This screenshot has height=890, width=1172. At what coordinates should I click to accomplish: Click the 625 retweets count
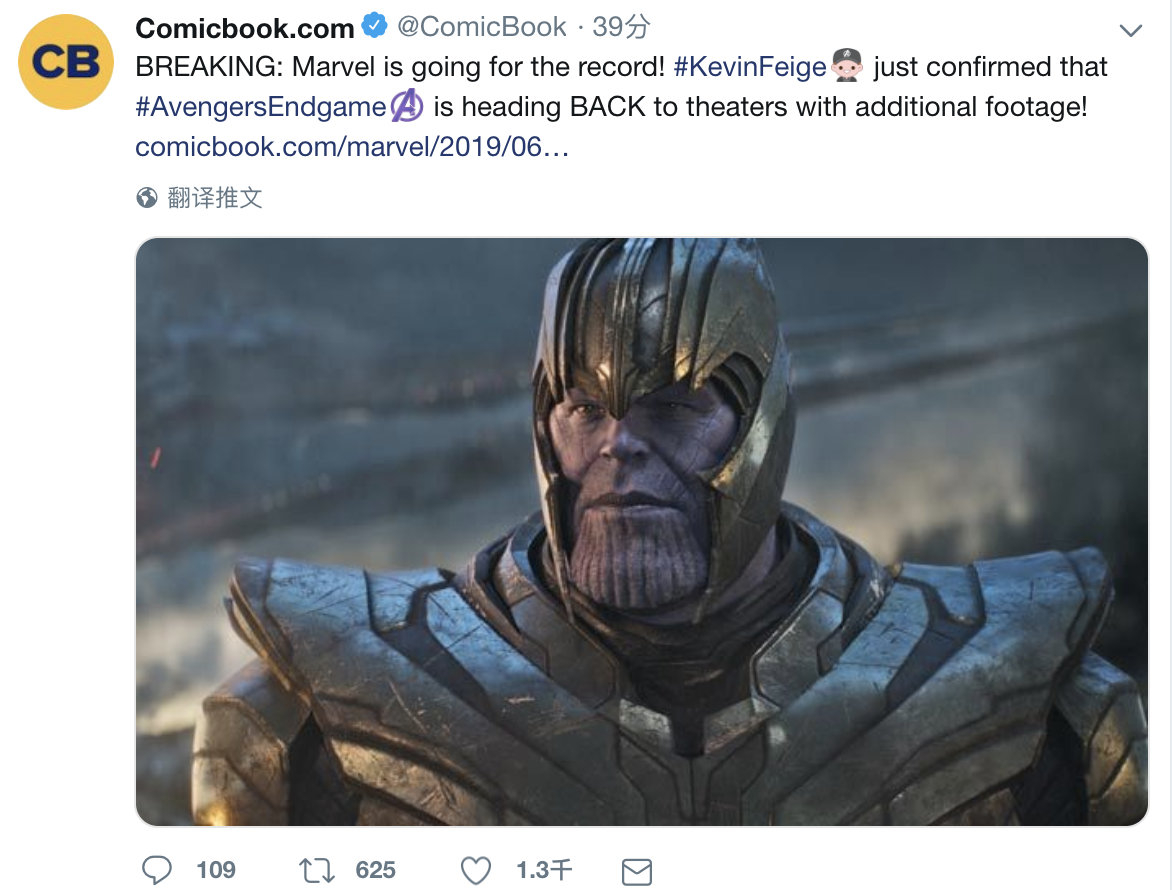click(375, 871)
